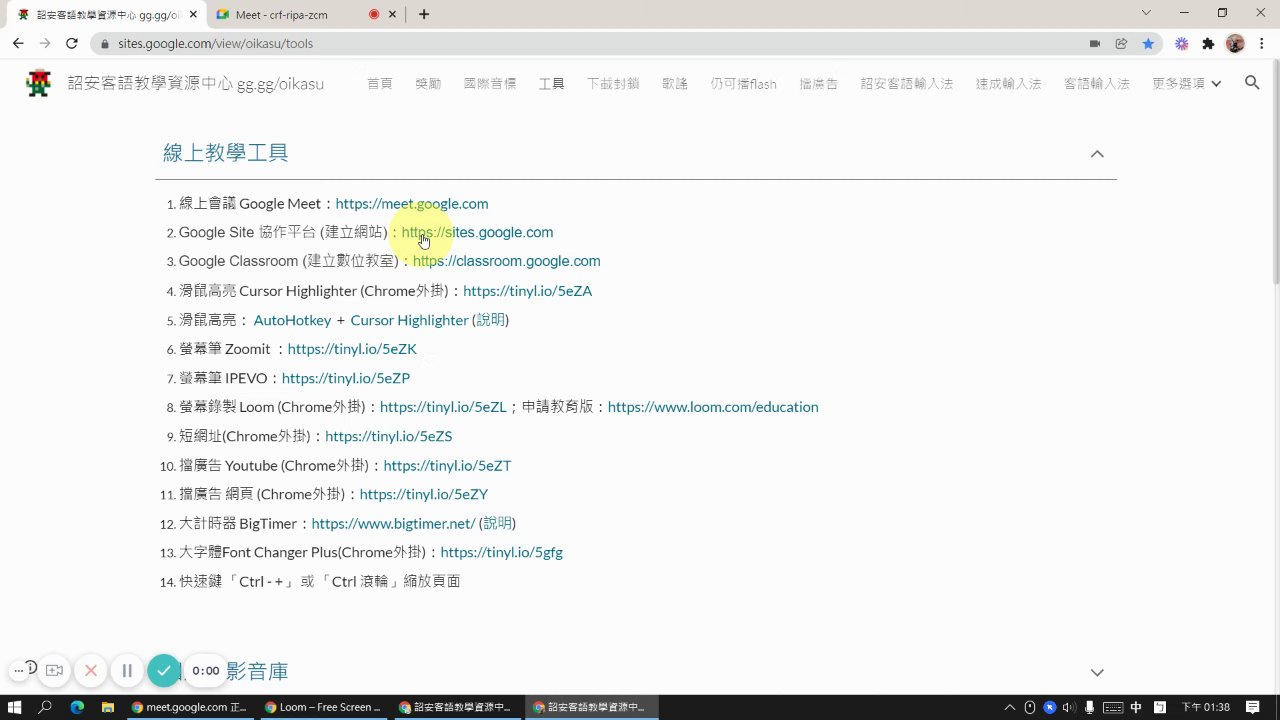Click the touch keyboard icon in tray
This screenshot has height=720, width=1280.
point(1113,707)
